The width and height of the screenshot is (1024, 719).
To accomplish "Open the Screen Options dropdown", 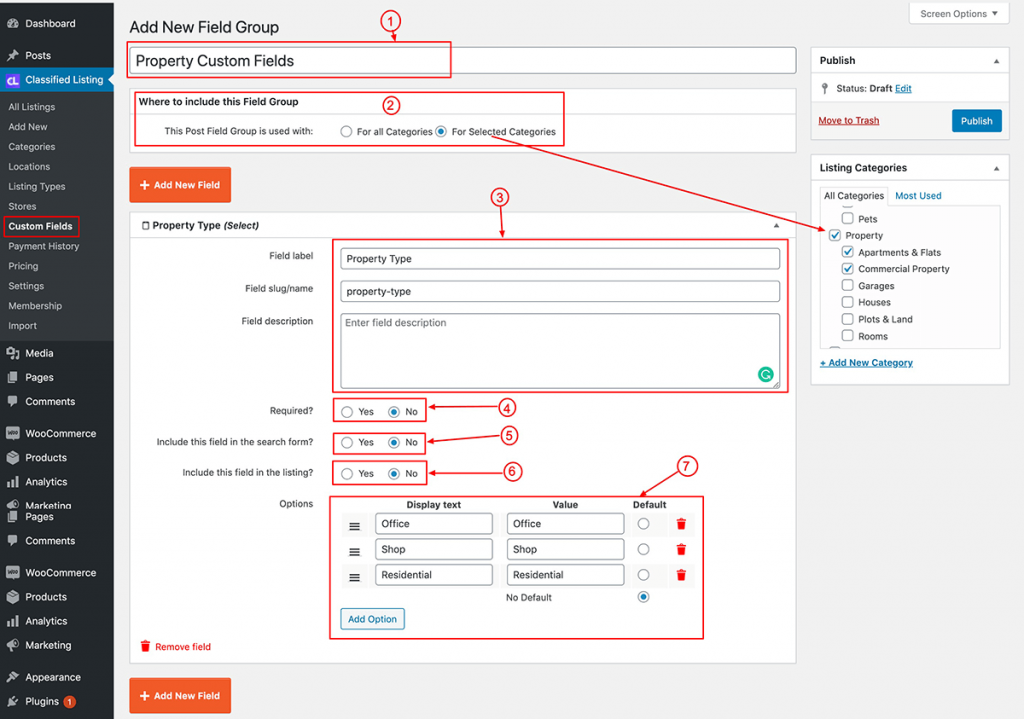I will (959, 14).
